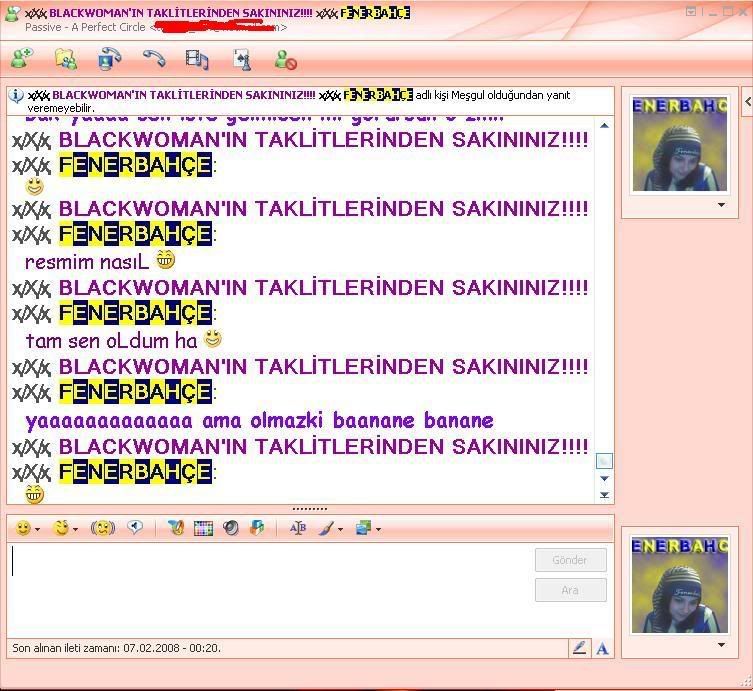This screenshot has height=691, width=753.
Task: Open the wink picker
Action: coord(61,528)
